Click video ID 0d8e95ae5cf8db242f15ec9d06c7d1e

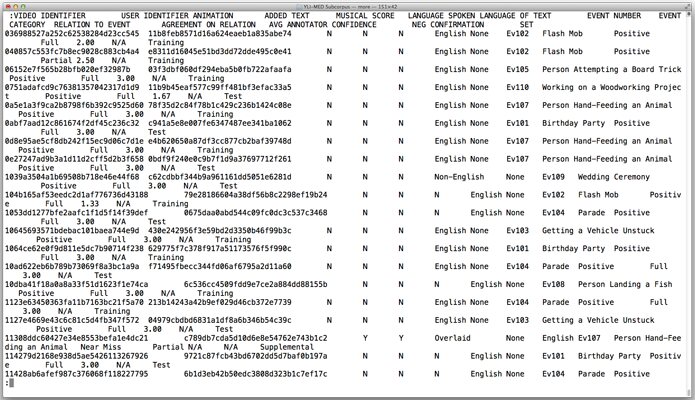(x=74, y=141)
